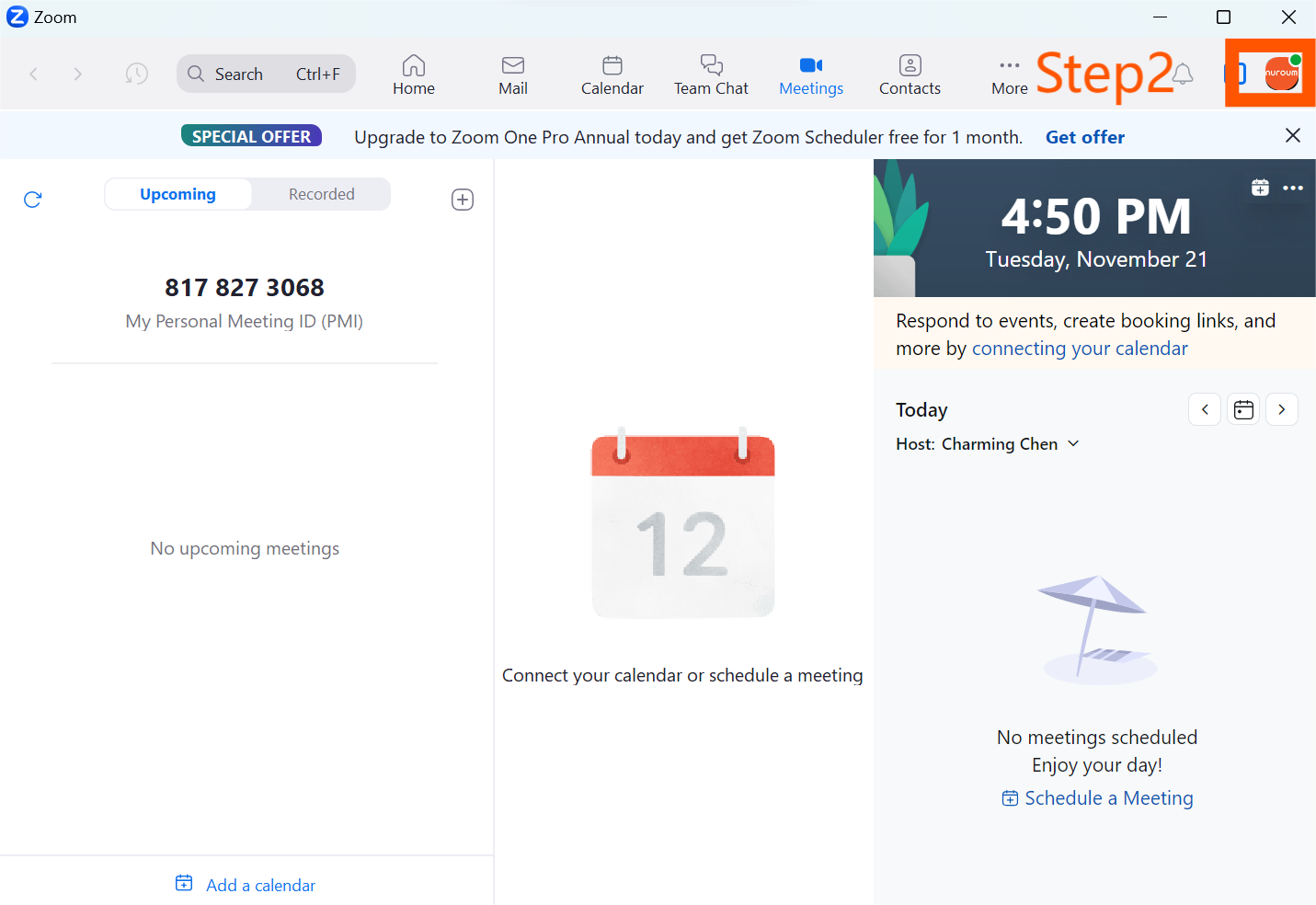
Task: Click Schedule a Meeting link
Action: 1097,798
